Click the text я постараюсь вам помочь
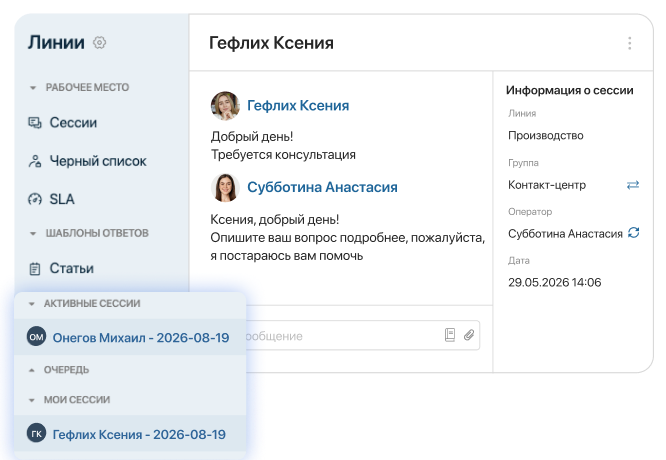 click(287, 256)
